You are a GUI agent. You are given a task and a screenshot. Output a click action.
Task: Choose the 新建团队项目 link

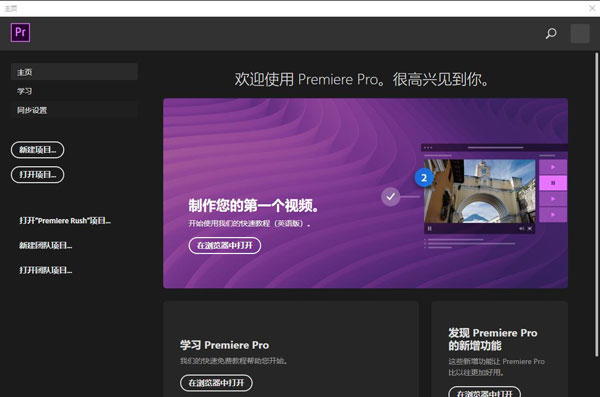pyautogui.click(x=46, y=245)
